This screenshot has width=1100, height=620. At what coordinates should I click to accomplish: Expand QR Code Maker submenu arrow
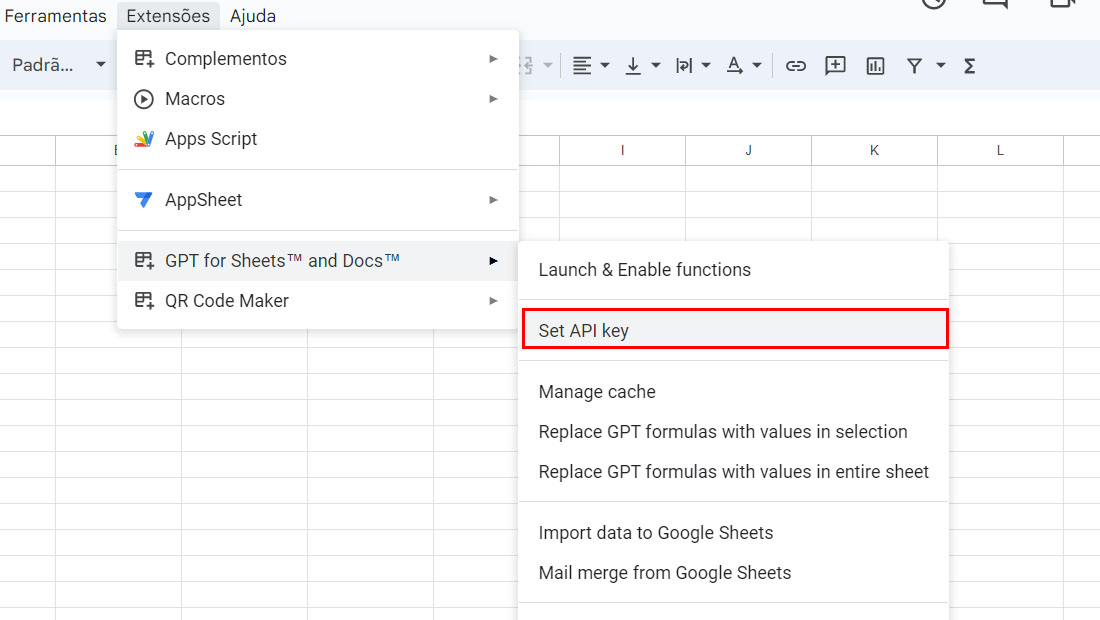tap(493, 301)
